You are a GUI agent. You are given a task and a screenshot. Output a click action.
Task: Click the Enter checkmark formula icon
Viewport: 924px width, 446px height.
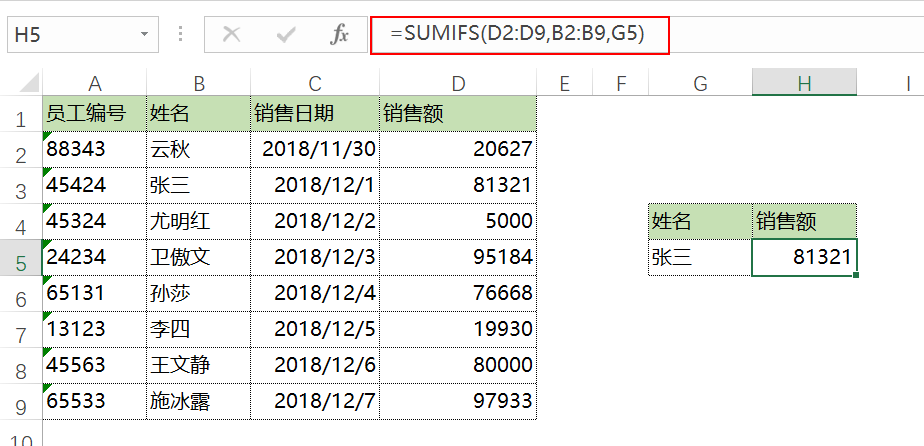[286, 35]
